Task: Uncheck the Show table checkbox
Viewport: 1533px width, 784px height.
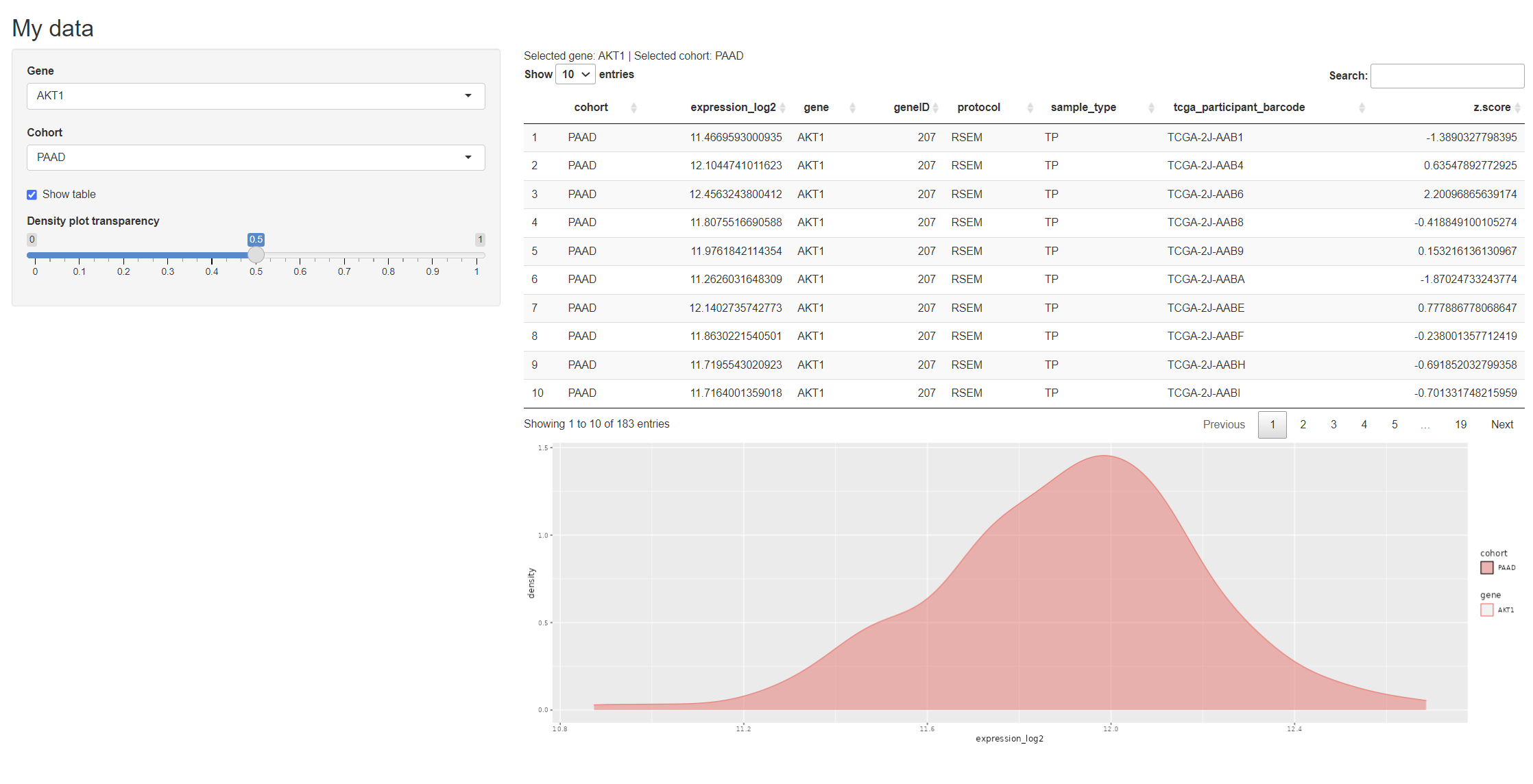Action: 32,195
